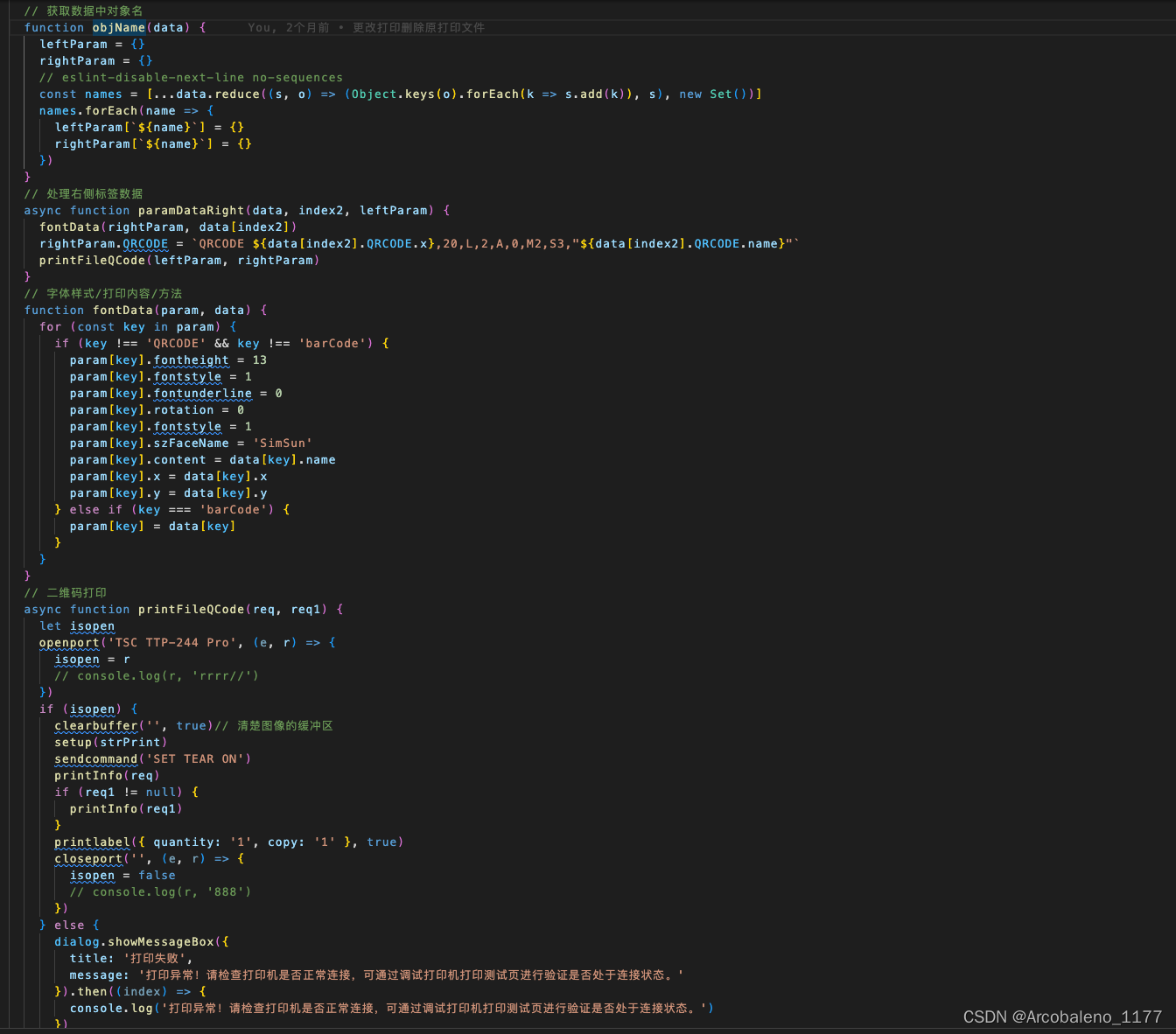
Task: Click the eslint-disable-next-line no-sequences comment
Action: 191,77
